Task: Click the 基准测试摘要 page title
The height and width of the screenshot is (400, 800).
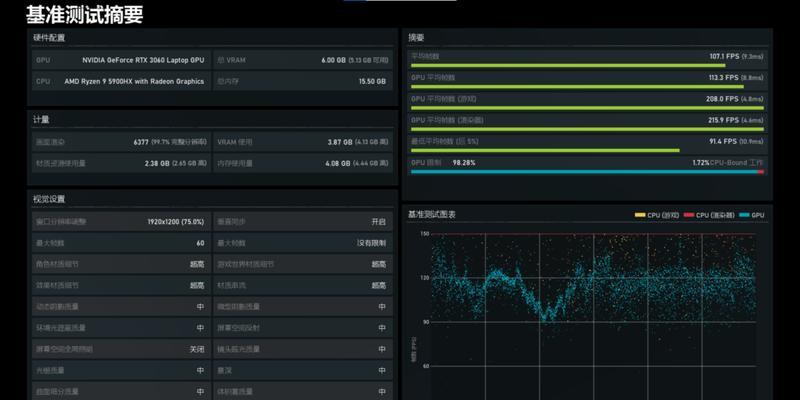Action: tap(84, 15)
